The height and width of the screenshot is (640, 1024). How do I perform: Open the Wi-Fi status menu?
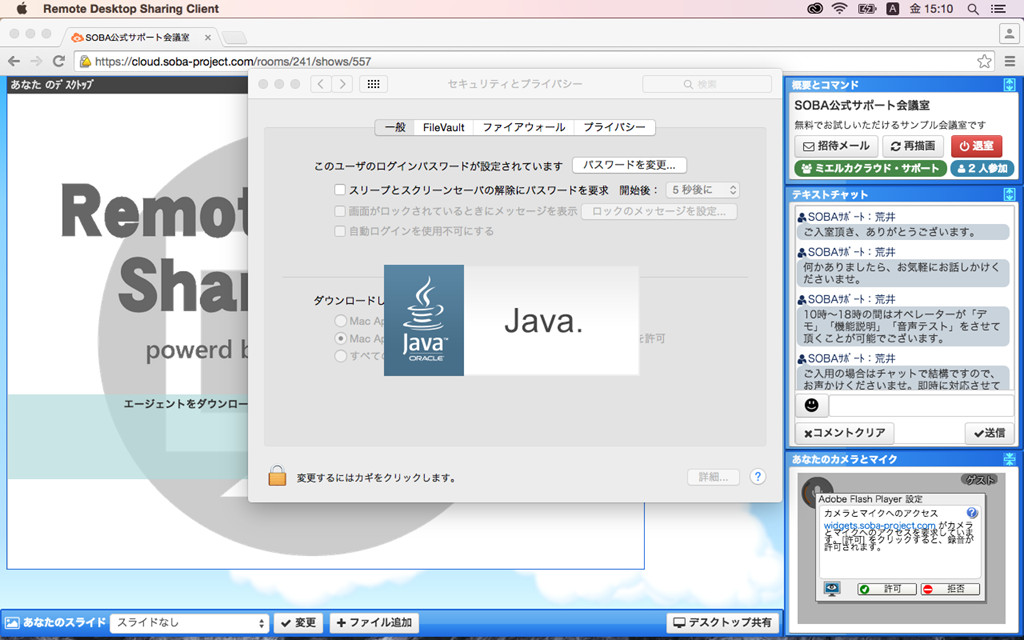(839, 8)
